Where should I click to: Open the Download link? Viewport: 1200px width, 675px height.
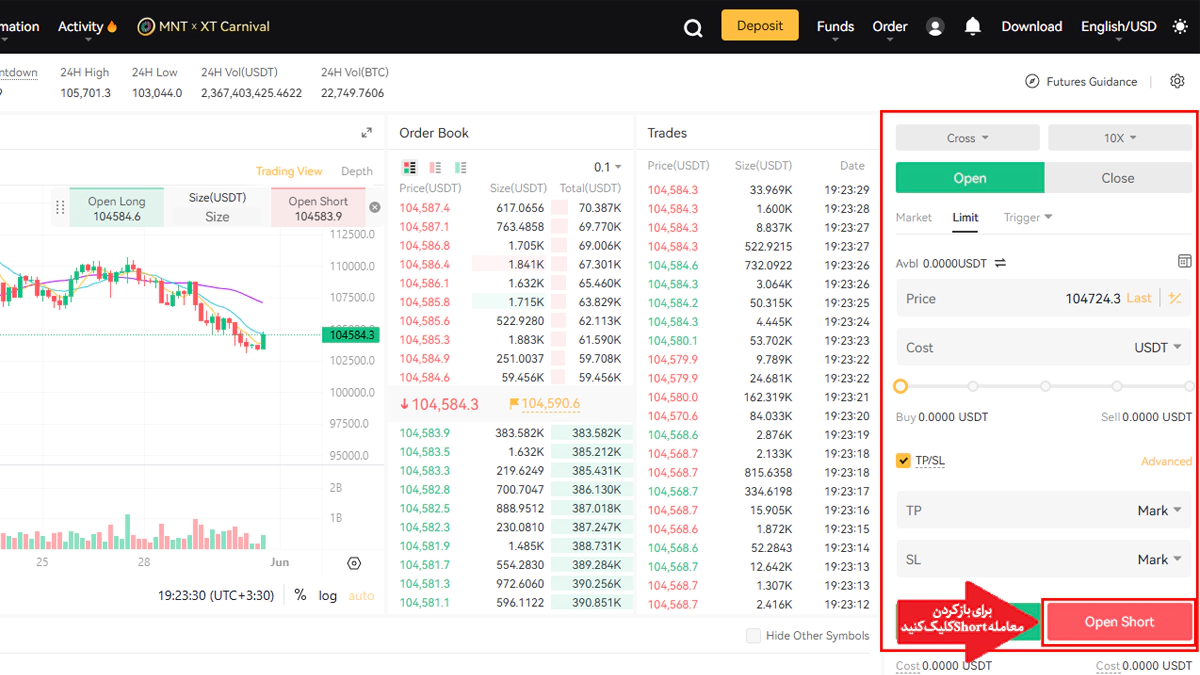[1031, 27]
